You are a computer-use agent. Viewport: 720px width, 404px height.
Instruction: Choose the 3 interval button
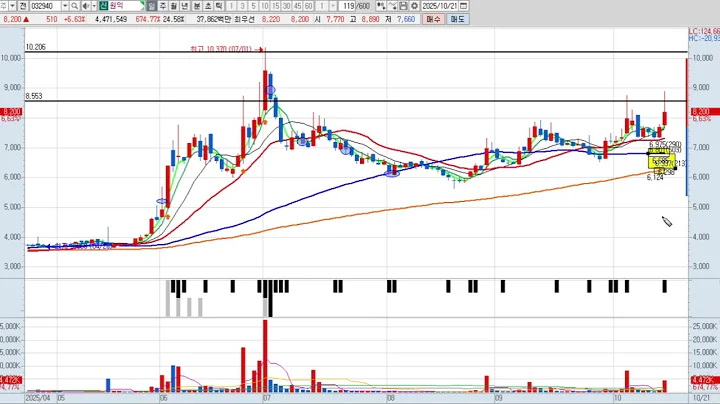242,6
